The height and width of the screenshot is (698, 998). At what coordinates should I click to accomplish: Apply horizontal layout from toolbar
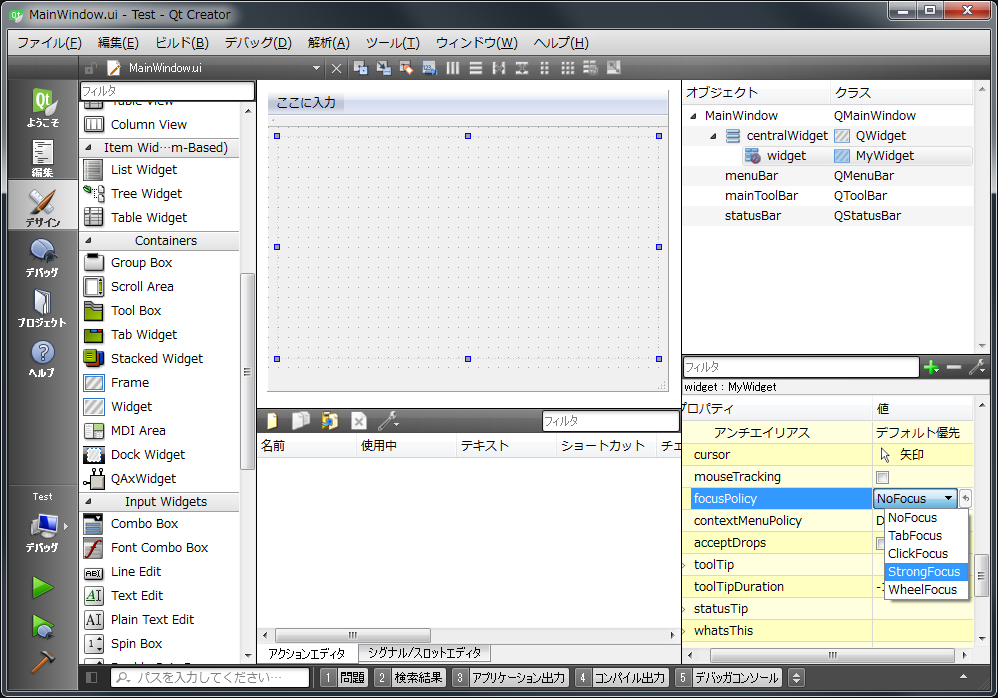453,68
